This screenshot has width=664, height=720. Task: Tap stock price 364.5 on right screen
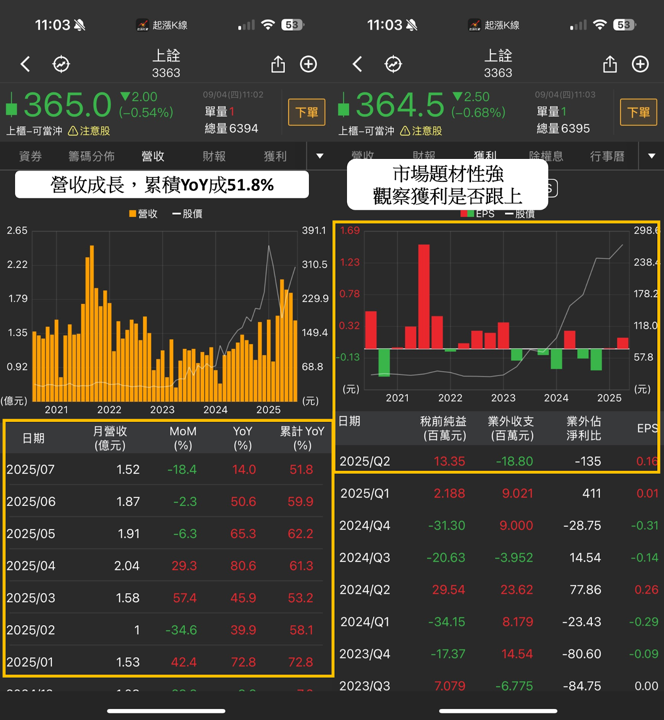tap(400, 105)
